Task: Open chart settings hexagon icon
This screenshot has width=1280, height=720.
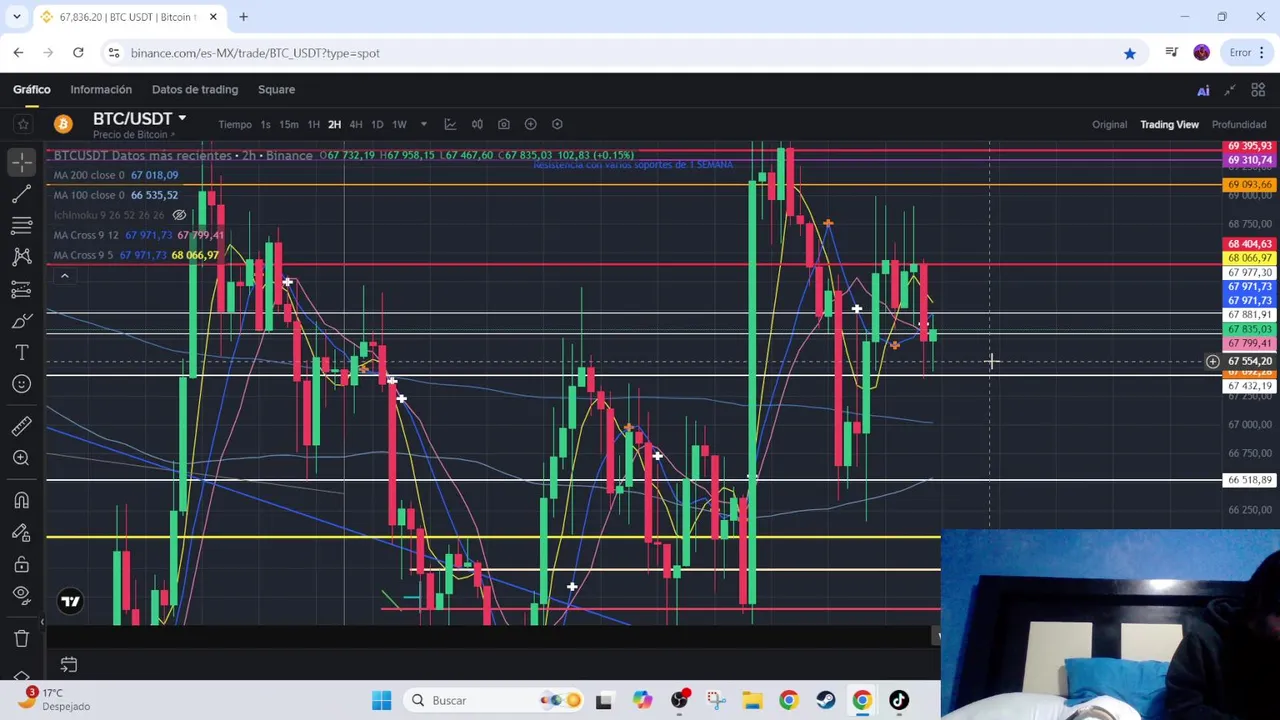Action: [x=558, y=124]
